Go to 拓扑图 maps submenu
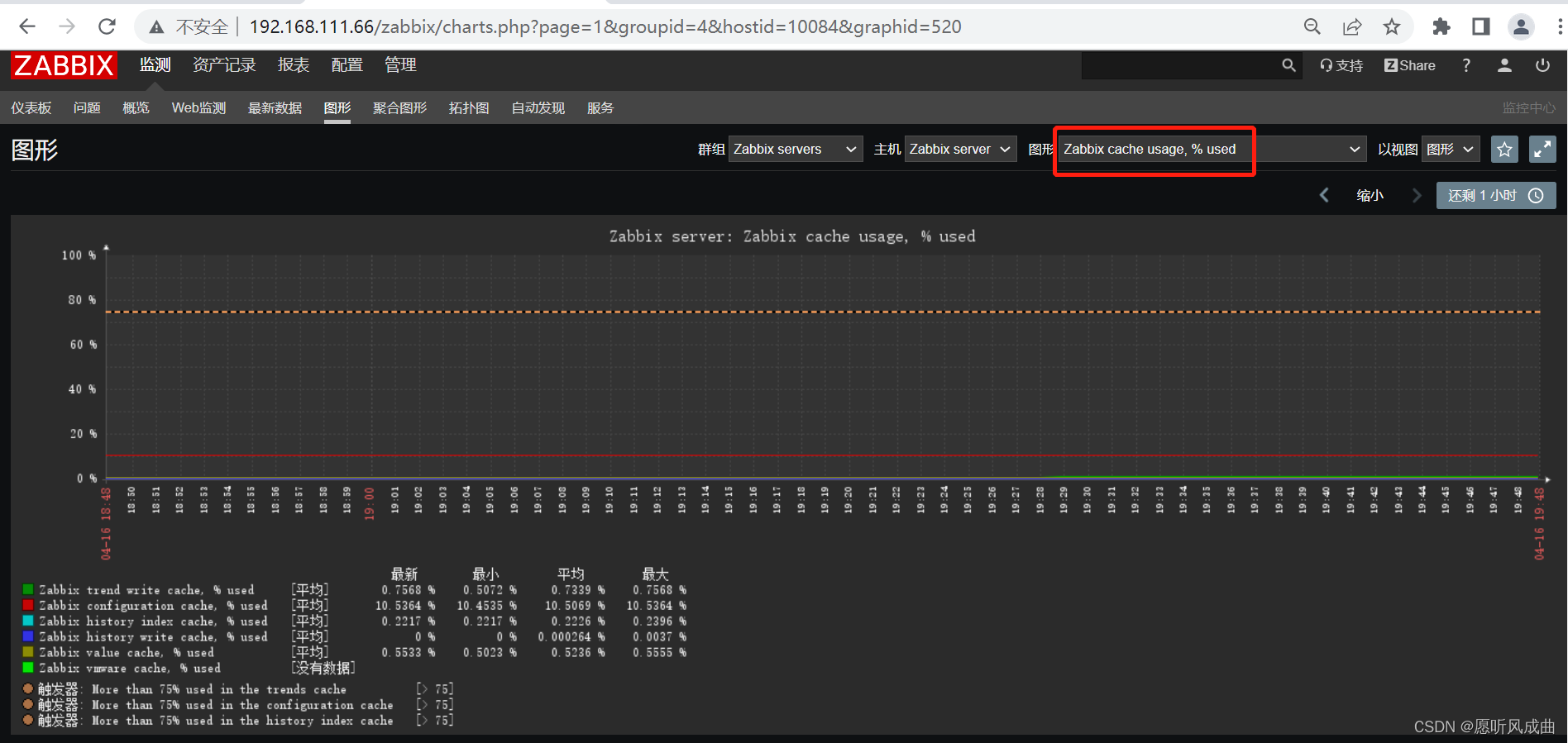1568x743 pixels. click(x=469, y=108)
